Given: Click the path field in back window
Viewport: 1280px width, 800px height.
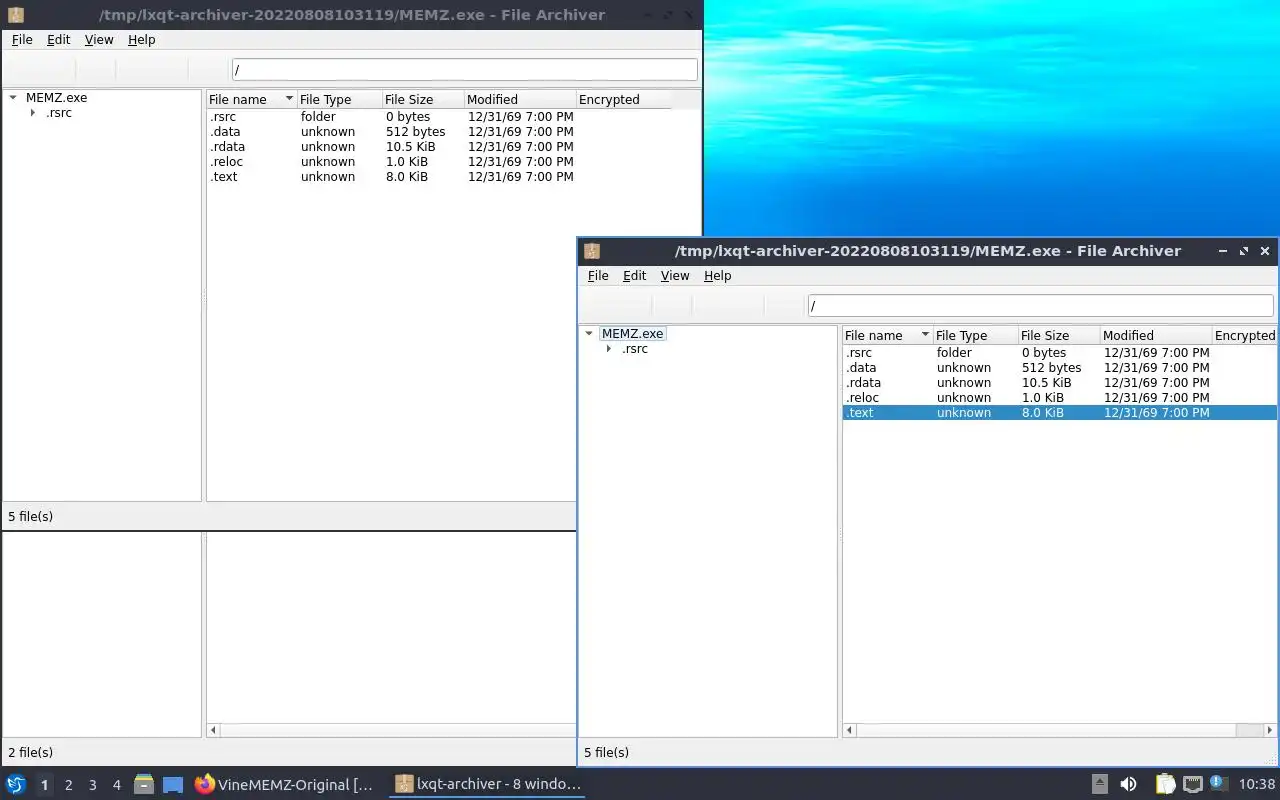Looking at the screenshot, I should pyautogui.click(x=465, y=70).
